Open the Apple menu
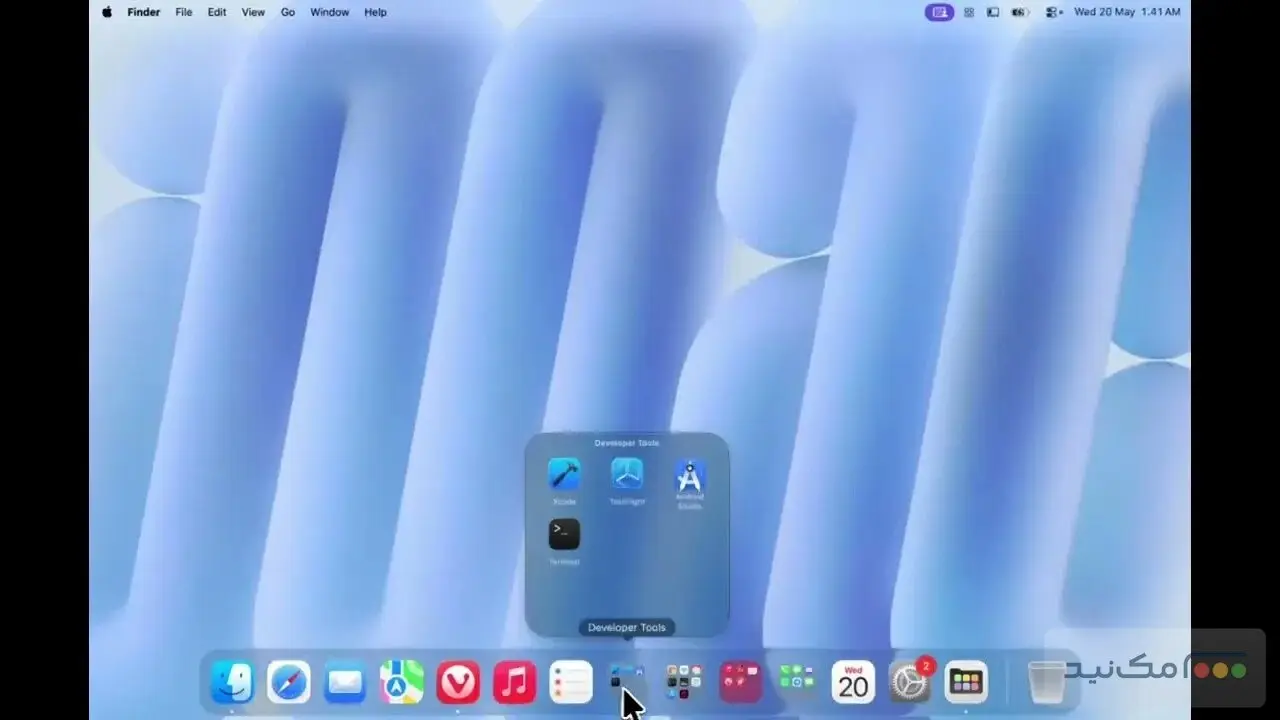 point(107,12)
